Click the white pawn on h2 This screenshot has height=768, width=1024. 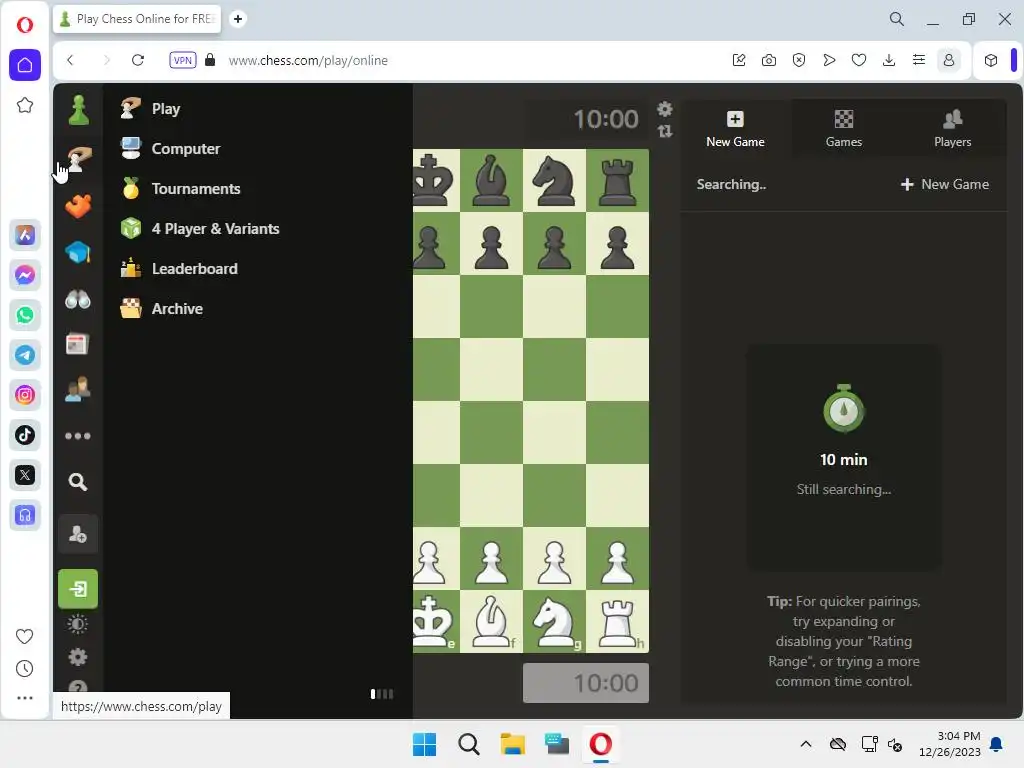617,560
